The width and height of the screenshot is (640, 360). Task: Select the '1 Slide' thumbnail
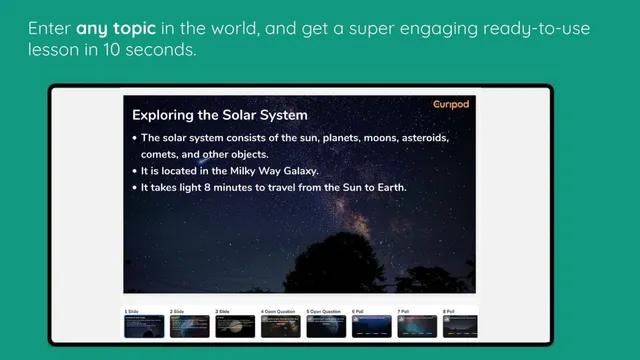pyautogui.click(x=144, y=326)
